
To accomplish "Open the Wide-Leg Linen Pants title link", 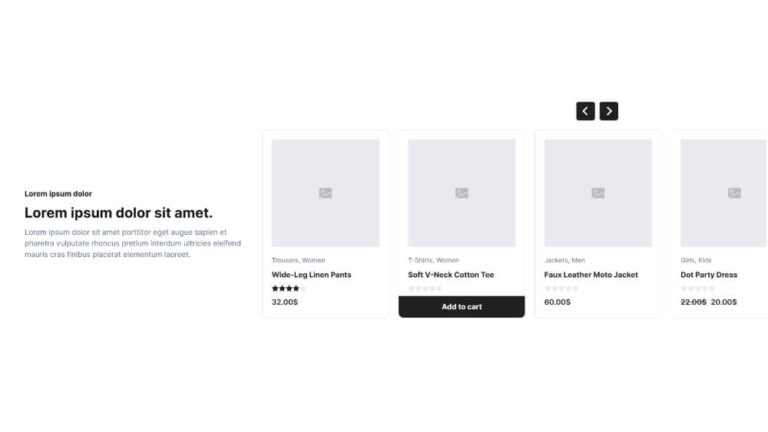I will (x=311, y=275).
